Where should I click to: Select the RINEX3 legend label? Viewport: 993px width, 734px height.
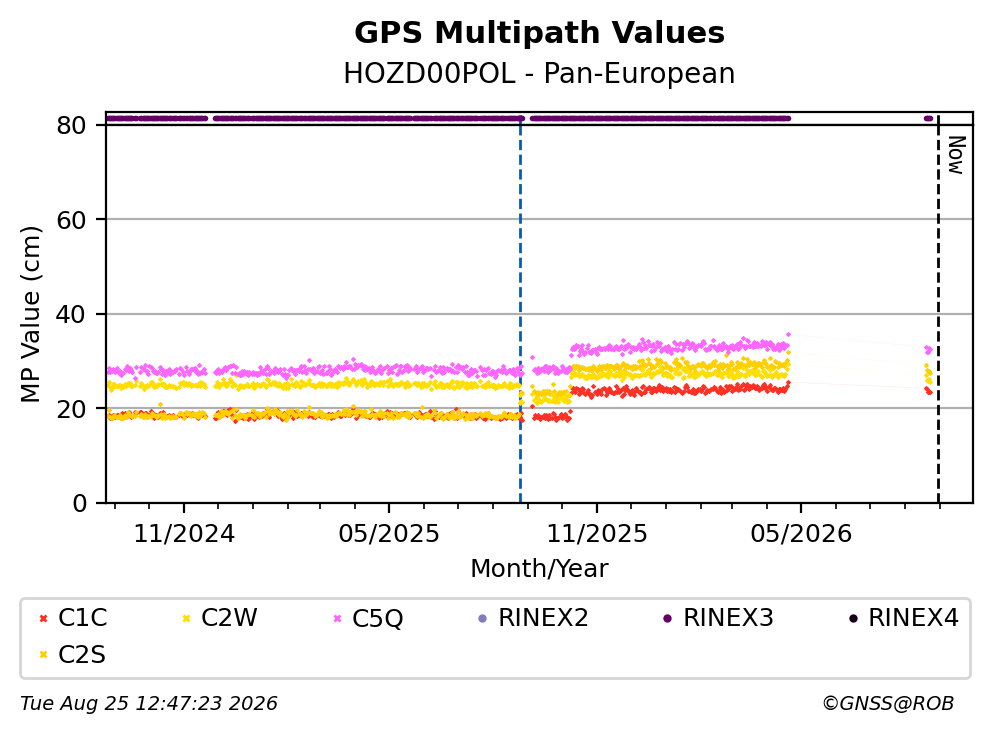click(728, 618)
